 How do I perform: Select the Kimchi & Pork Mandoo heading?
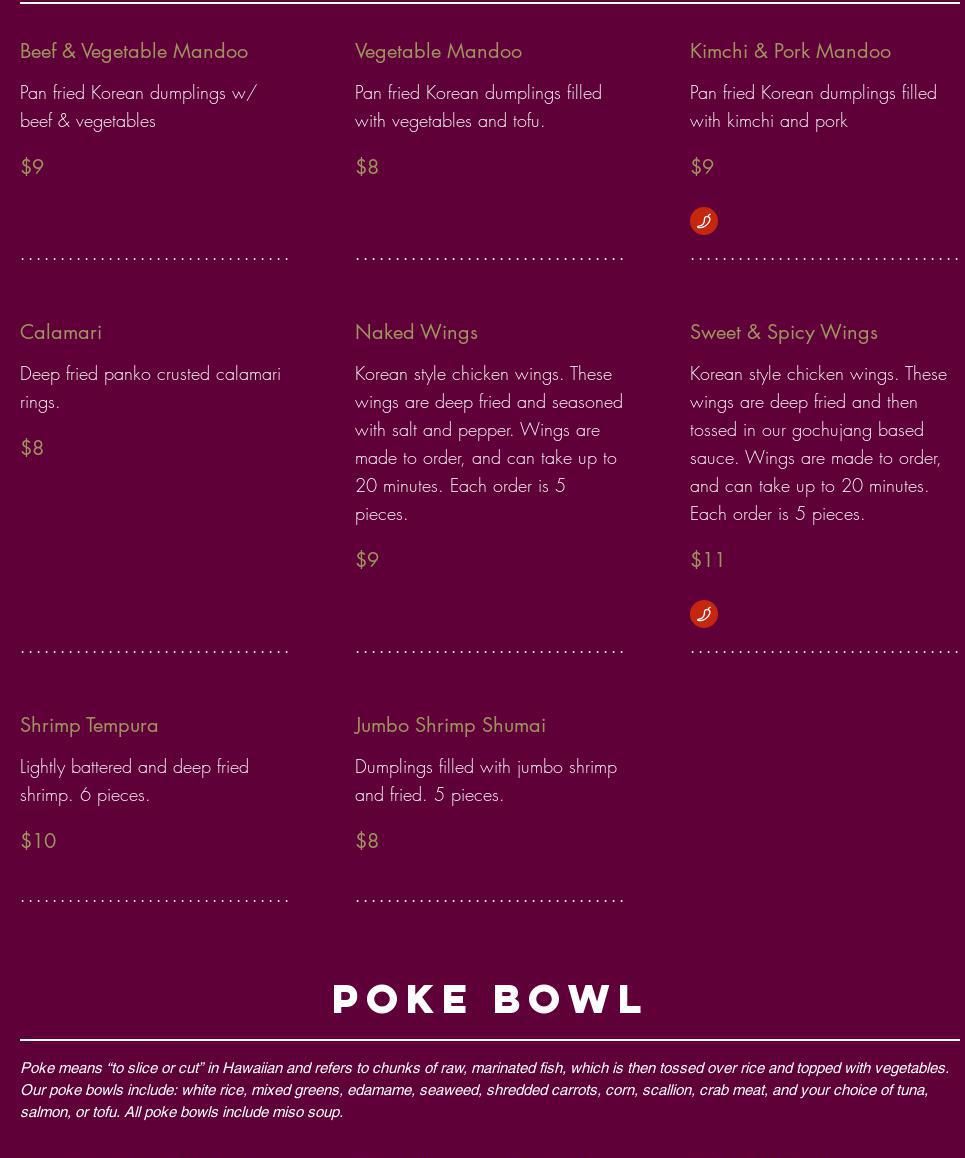click(790, 52)
